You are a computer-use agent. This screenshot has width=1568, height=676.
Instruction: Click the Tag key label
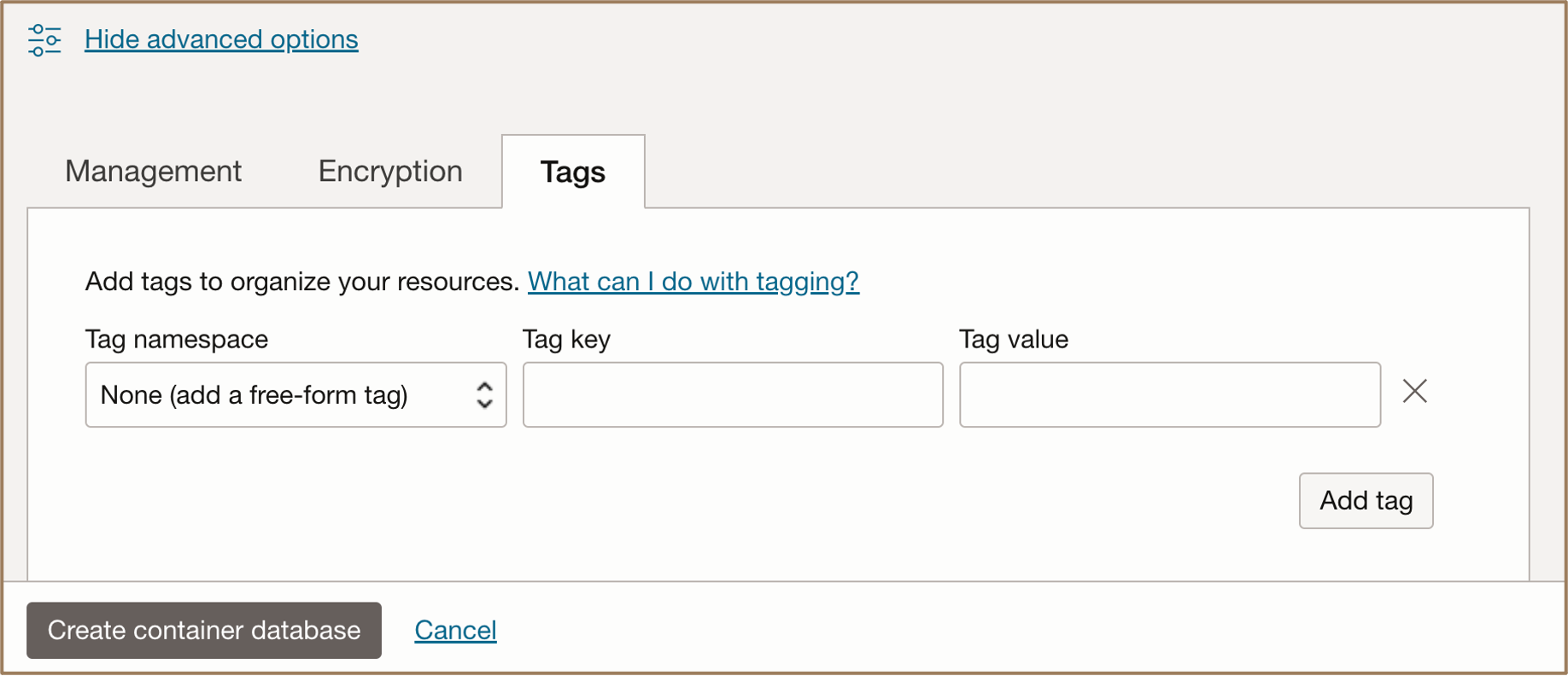point(566,340)
